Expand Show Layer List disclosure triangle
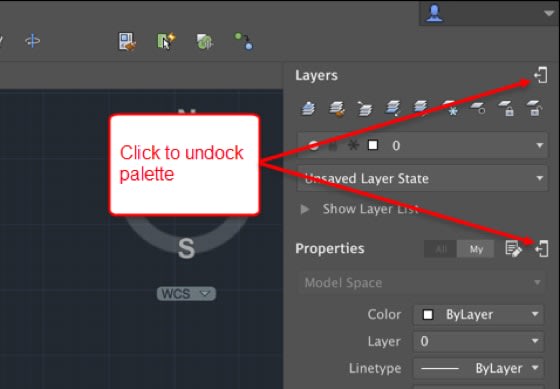560x389 pixels. pyautogui.click(x=305, y=209)
